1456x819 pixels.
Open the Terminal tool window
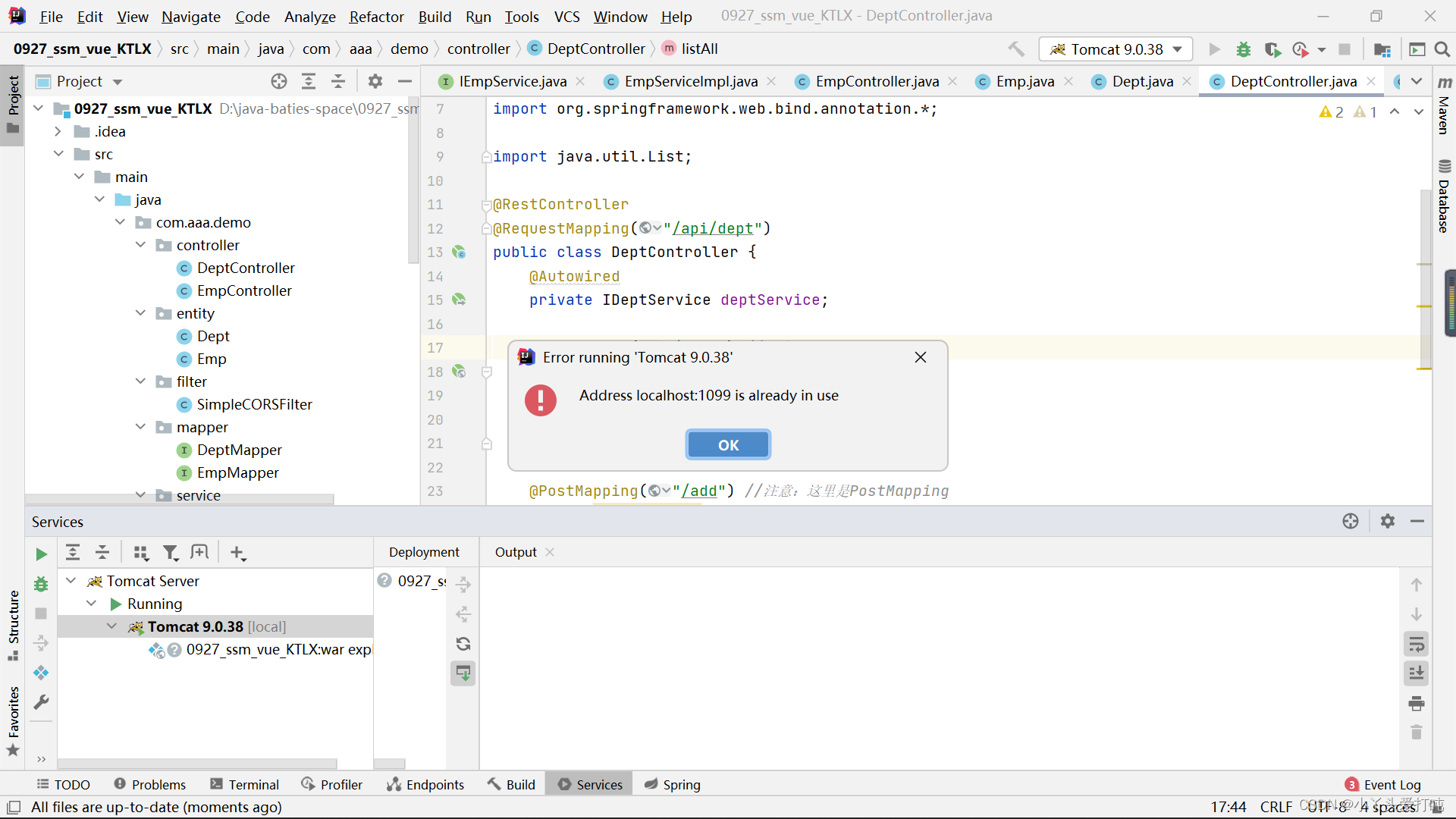245,784
